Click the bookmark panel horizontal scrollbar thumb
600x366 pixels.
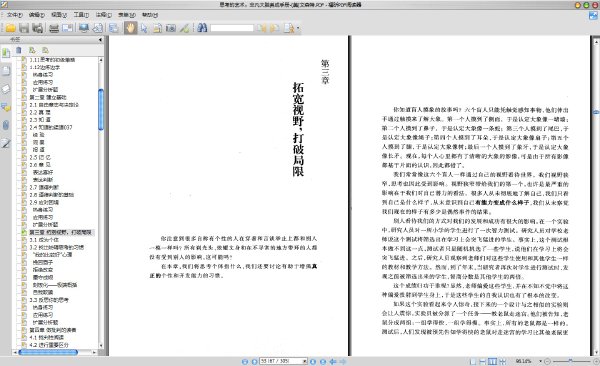(x=48, y=352)
